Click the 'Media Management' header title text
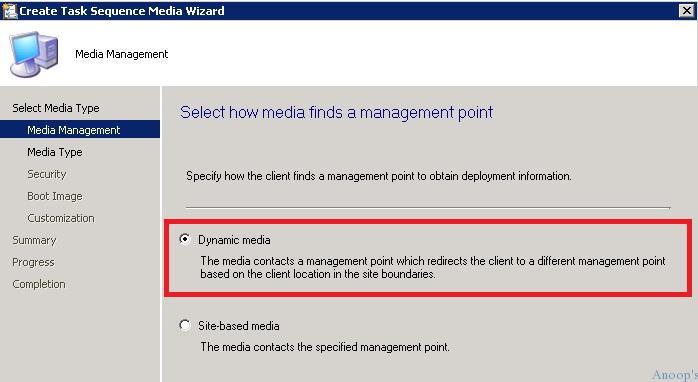This screenshot has height=382, width=698. 122,54
